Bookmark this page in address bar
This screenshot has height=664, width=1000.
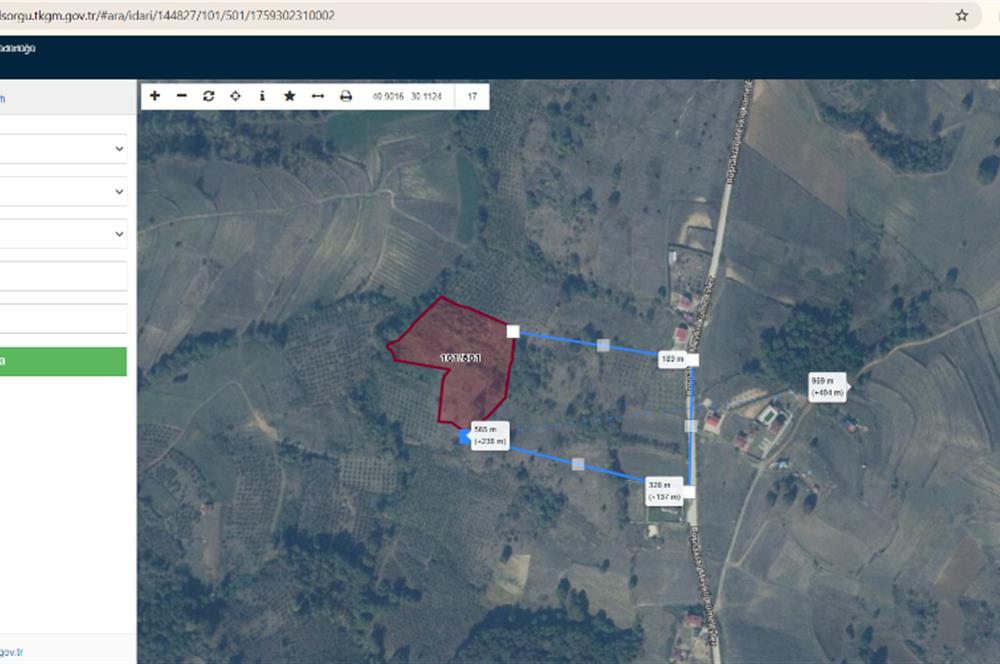click(x=962, y=16)
